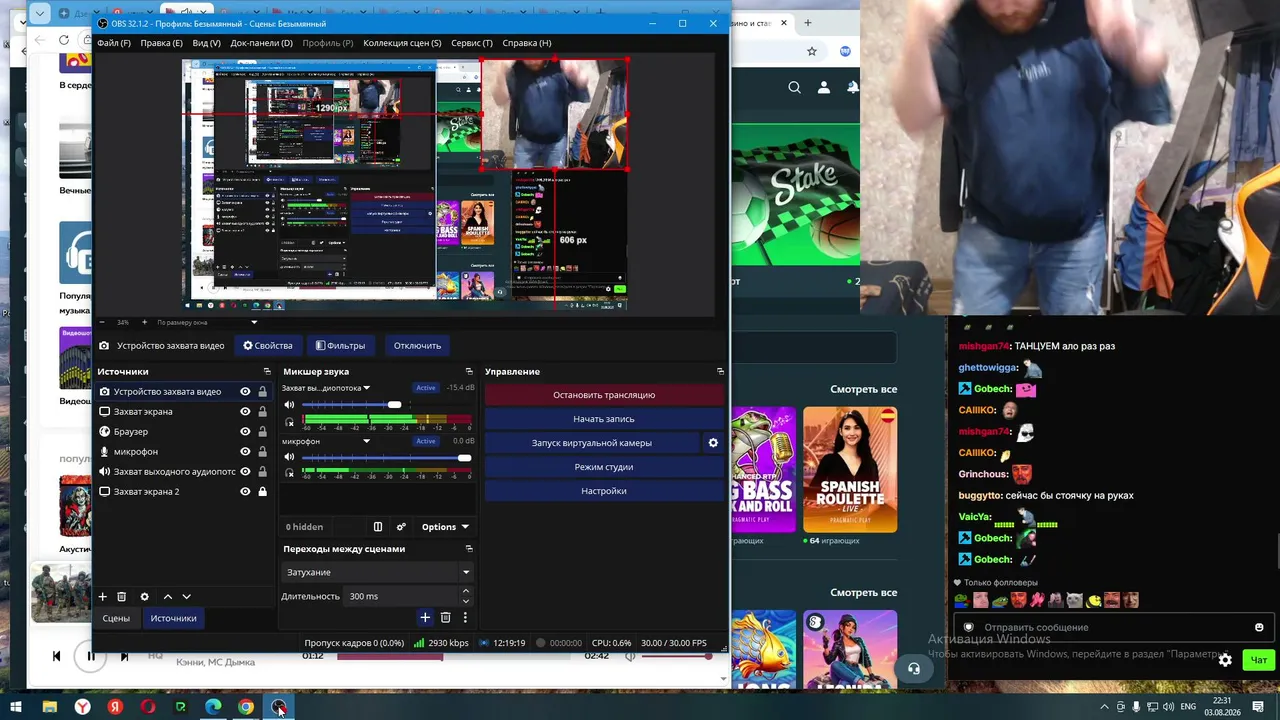Hide the Захват экрана 2 source
The height and width of the screenshot is (720, 1280).
tap(245, 492)
